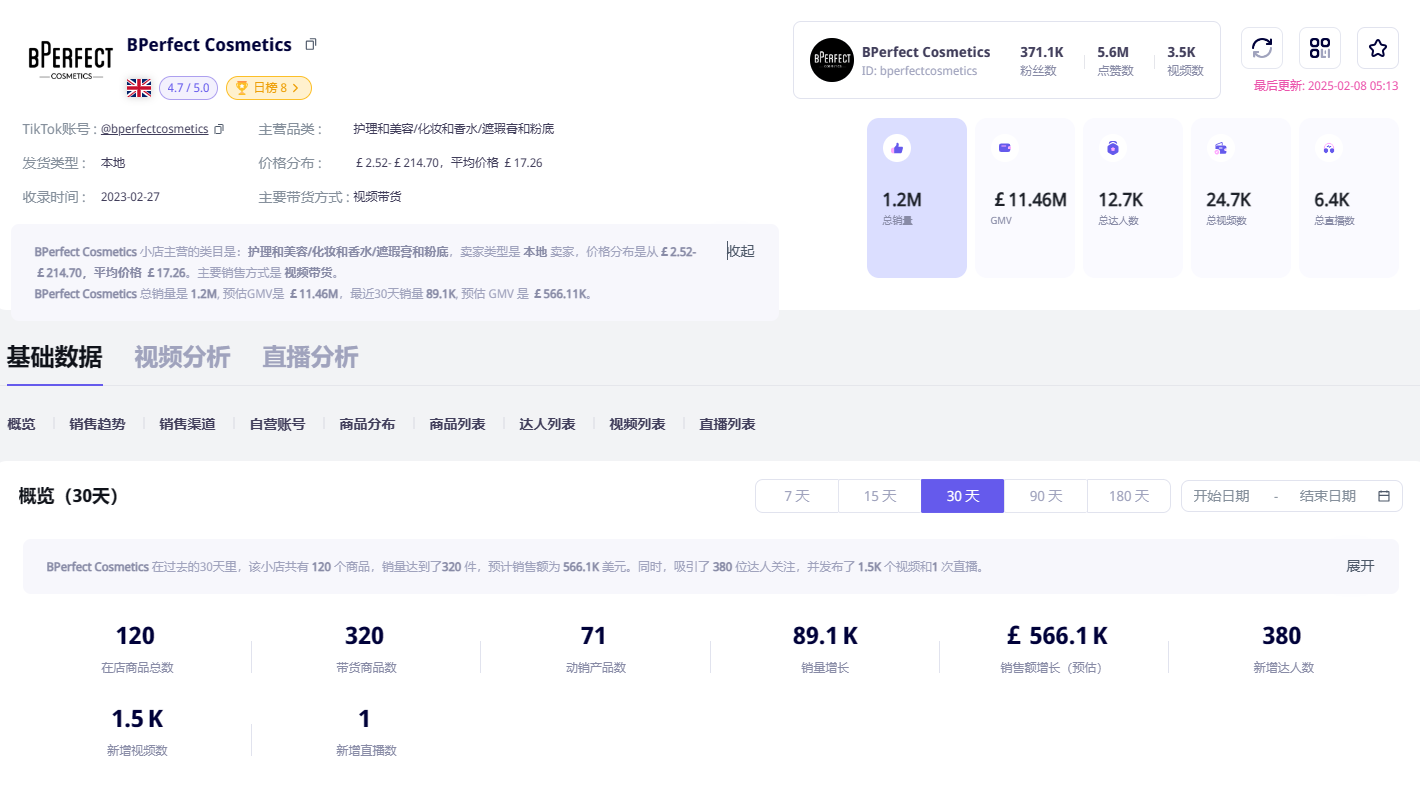Jump to the 达人列表 section
Screen dimensions: 1420x788
point(547,424)
